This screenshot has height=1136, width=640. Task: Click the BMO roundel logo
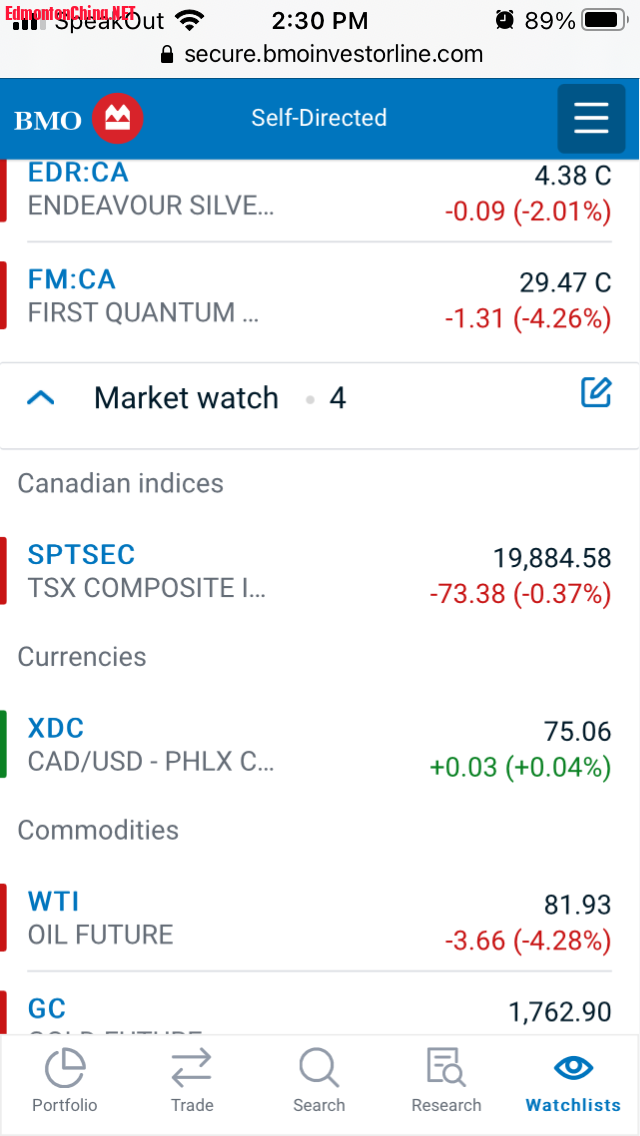[x=117, y=118]
